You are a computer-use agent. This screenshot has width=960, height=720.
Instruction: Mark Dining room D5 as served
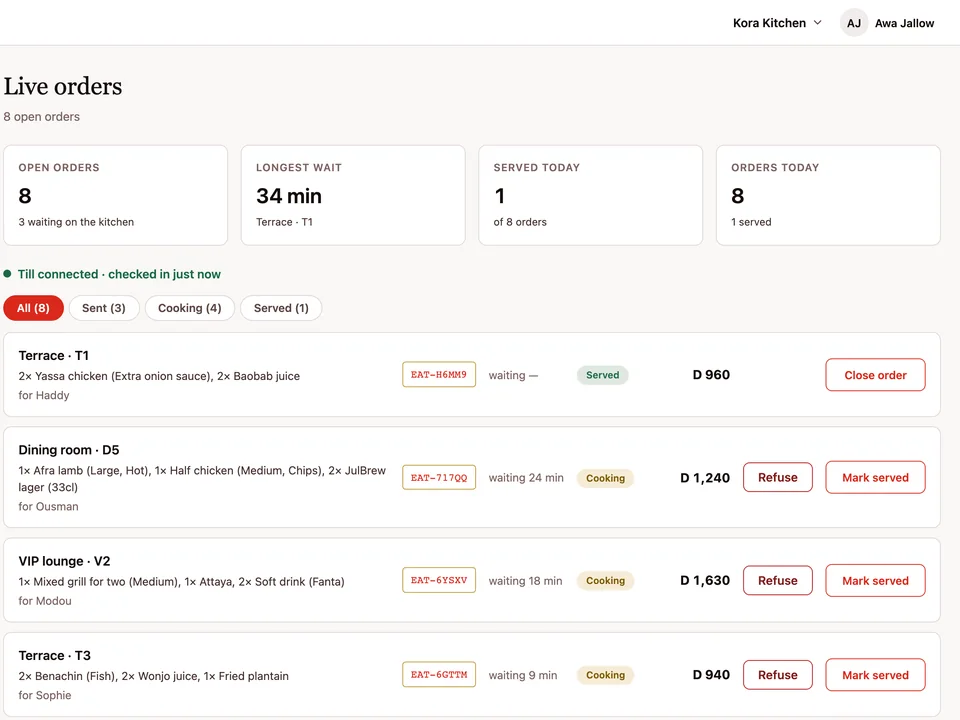click(x=875, y=478)
